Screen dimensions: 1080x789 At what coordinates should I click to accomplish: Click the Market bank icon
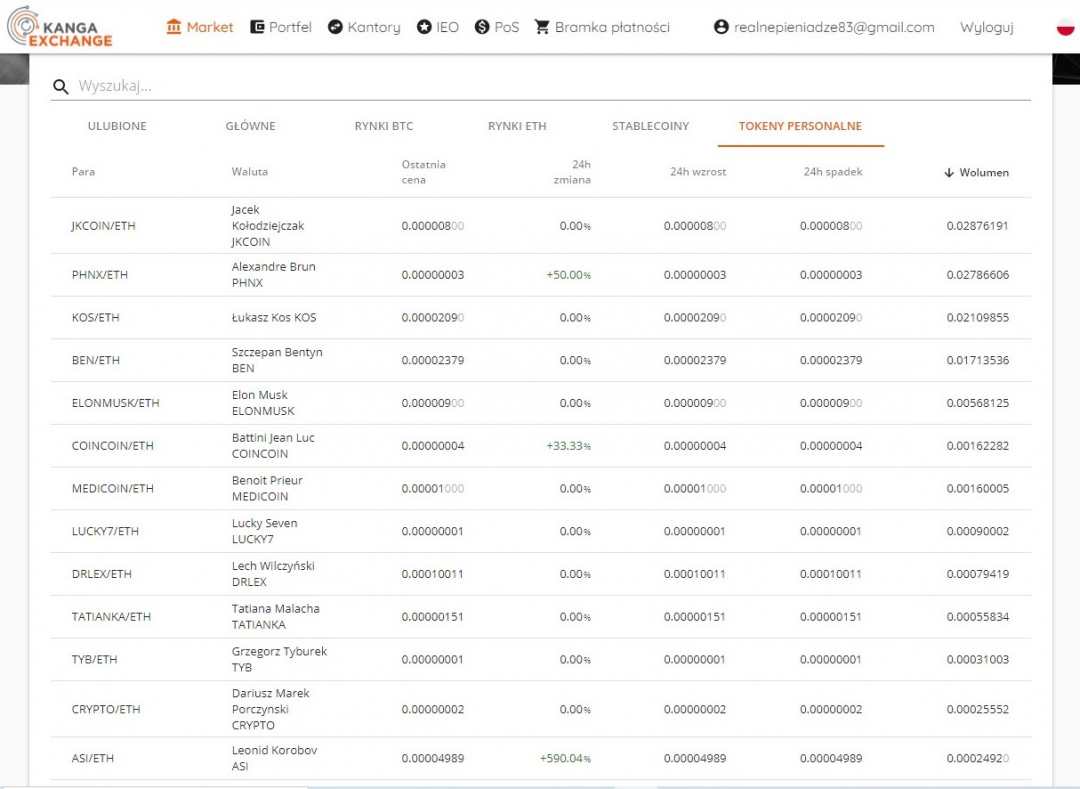pyautogui.click(x=174, y=27)
